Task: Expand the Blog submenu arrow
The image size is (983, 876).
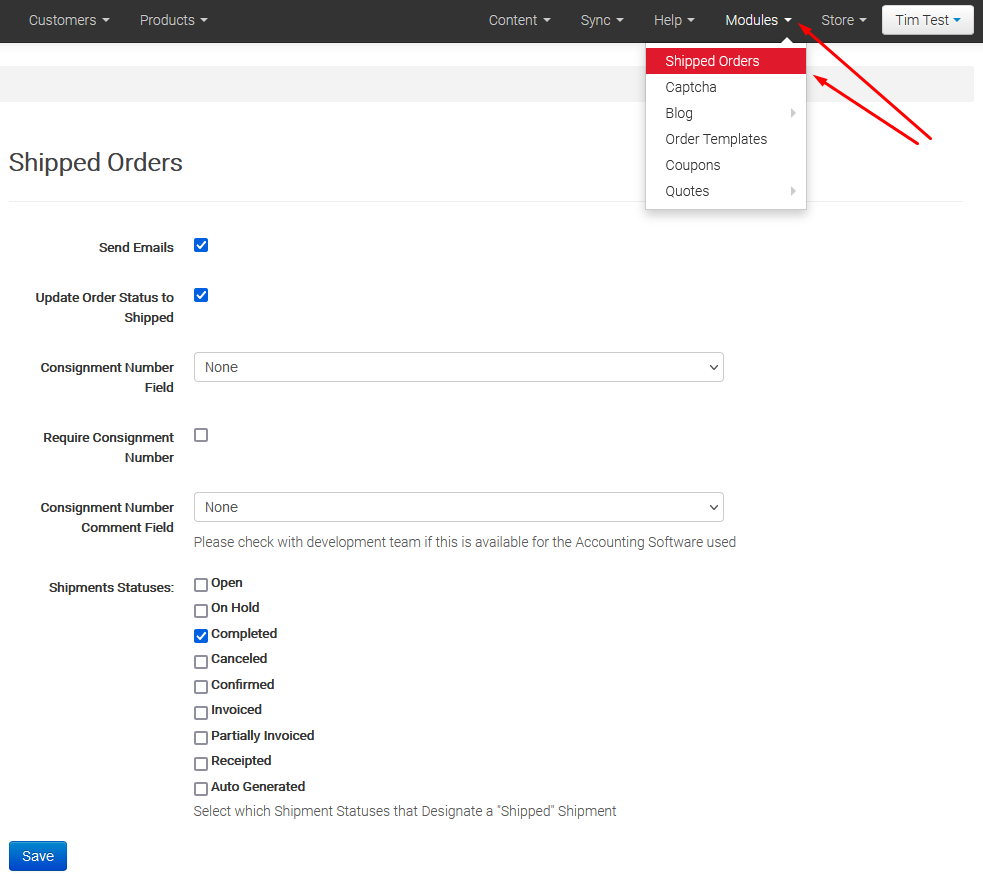Action: [x=792, y=113]
